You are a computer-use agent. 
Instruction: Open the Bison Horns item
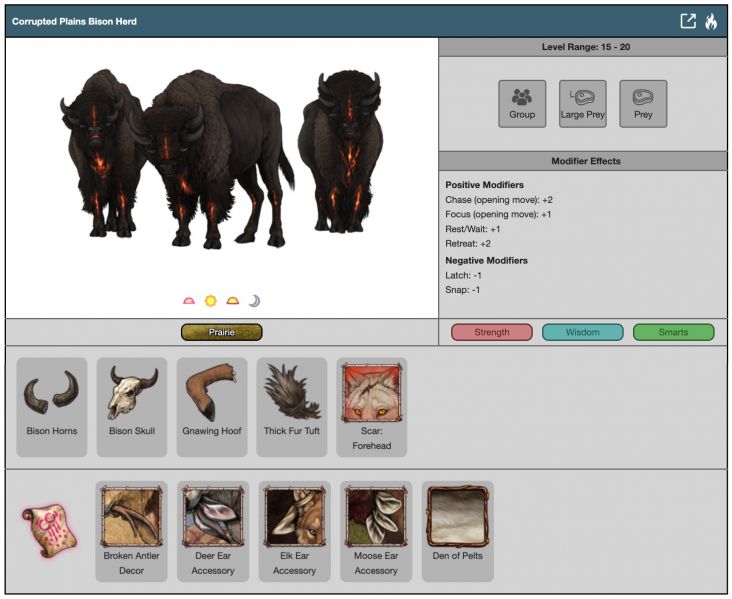pos(52,407)
